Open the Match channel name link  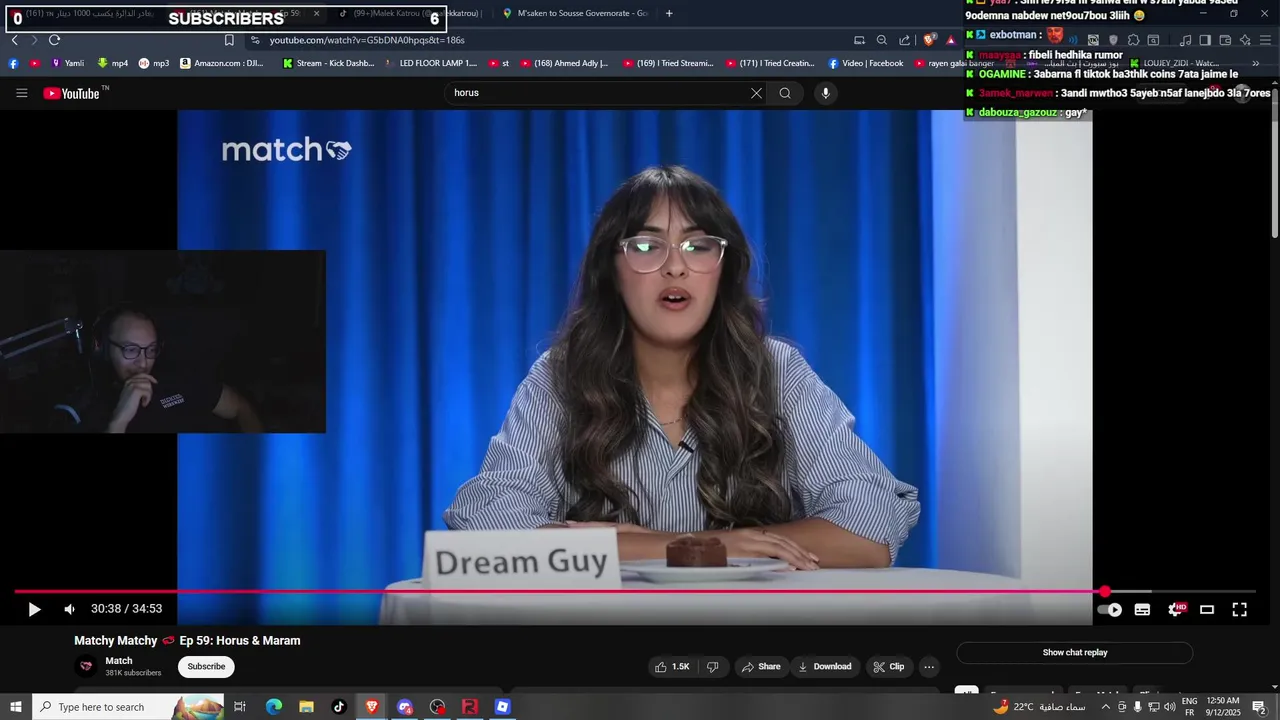(x=119, y=660)
